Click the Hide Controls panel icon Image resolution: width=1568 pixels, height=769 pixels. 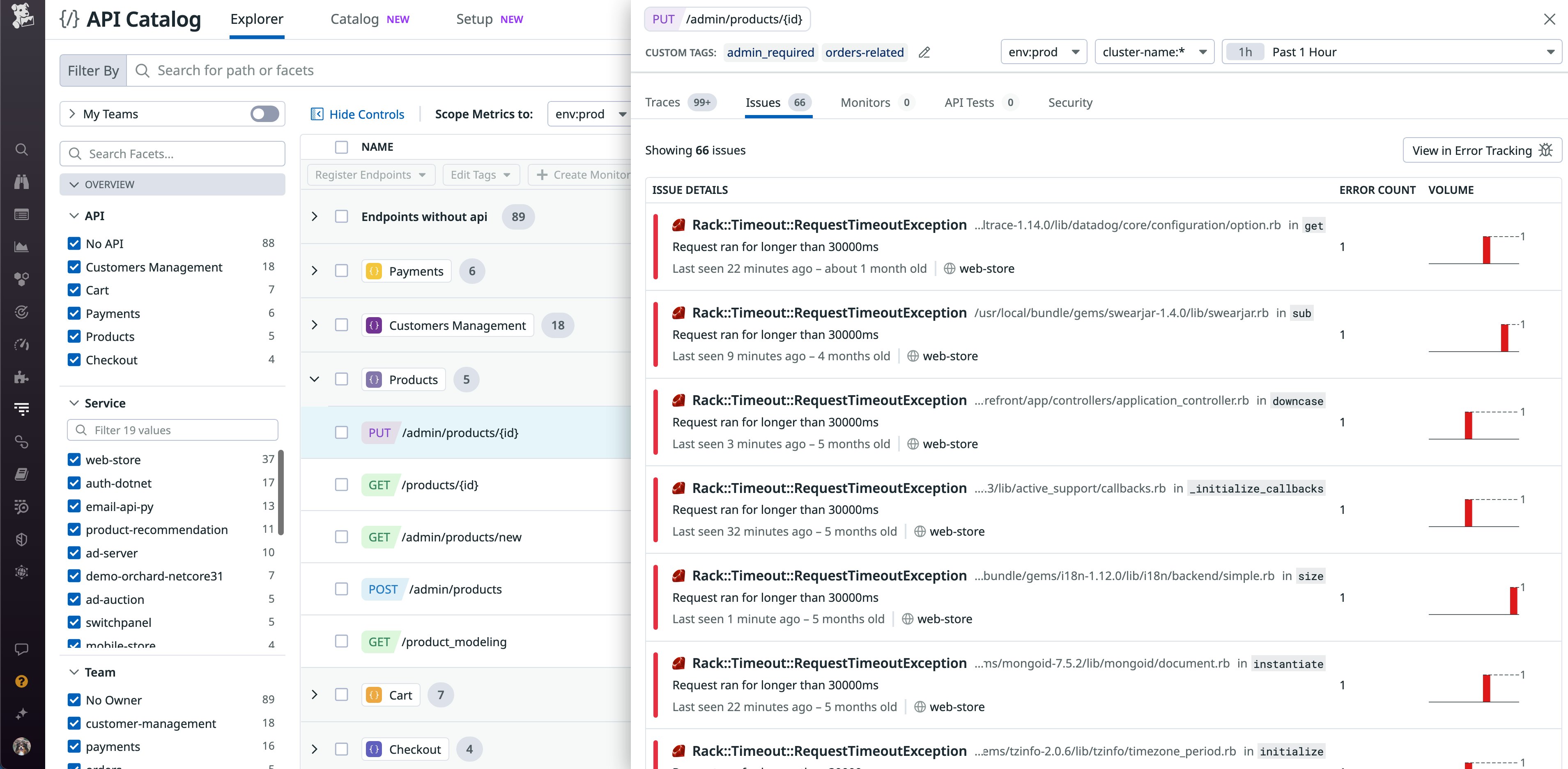point(317,114)
